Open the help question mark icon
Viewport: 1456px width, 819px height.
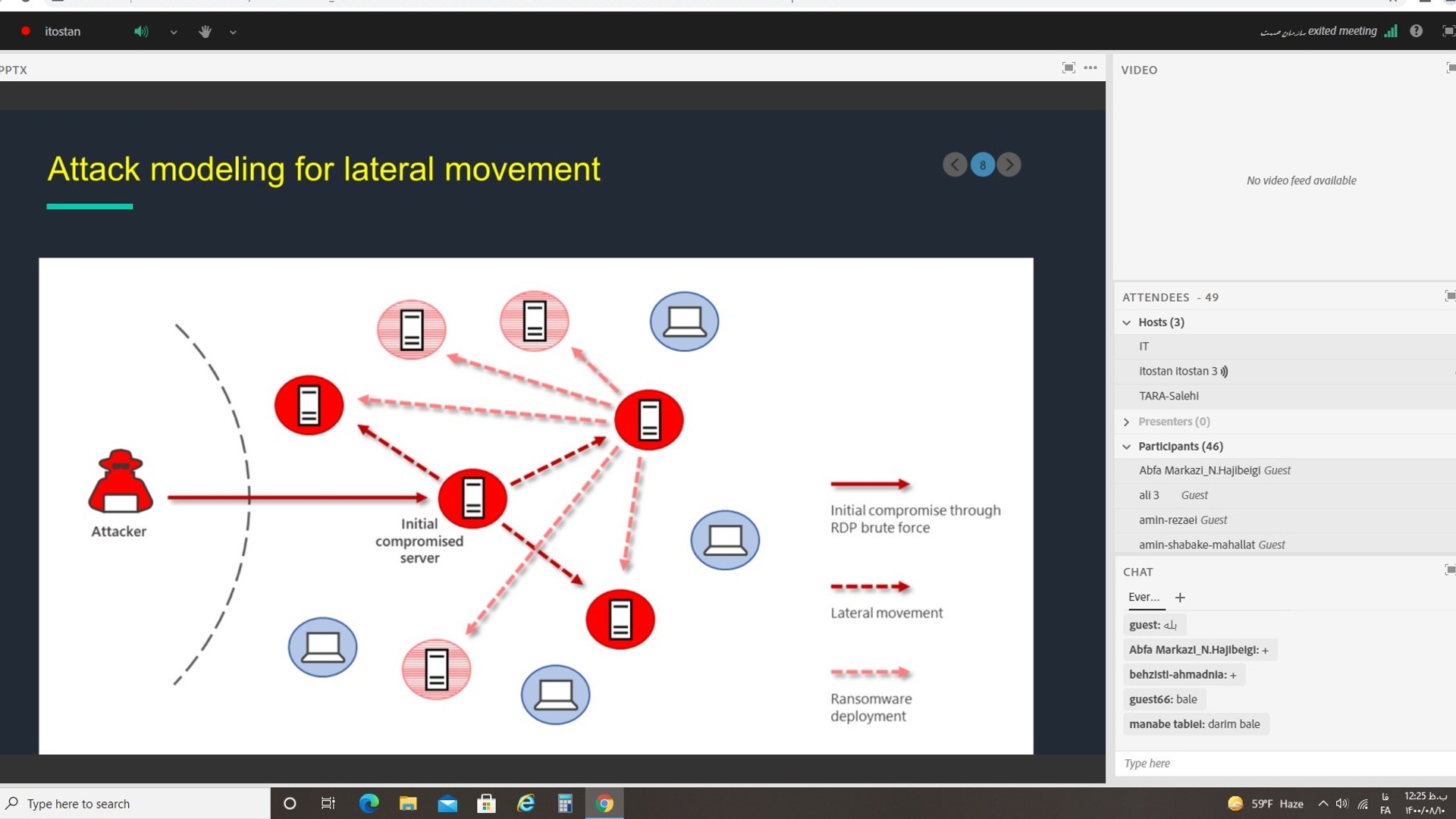coord(1416,31)
